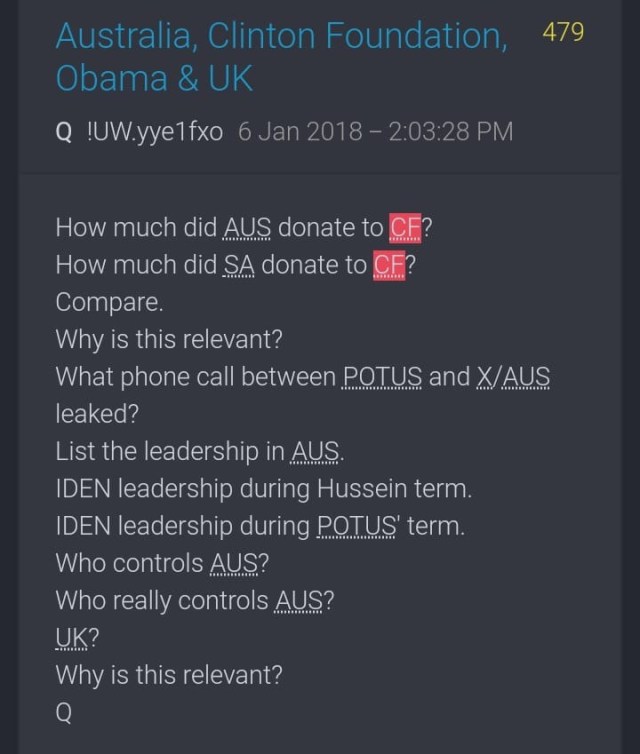Open the post title link about Australia
640x754 pixels.
281,57
